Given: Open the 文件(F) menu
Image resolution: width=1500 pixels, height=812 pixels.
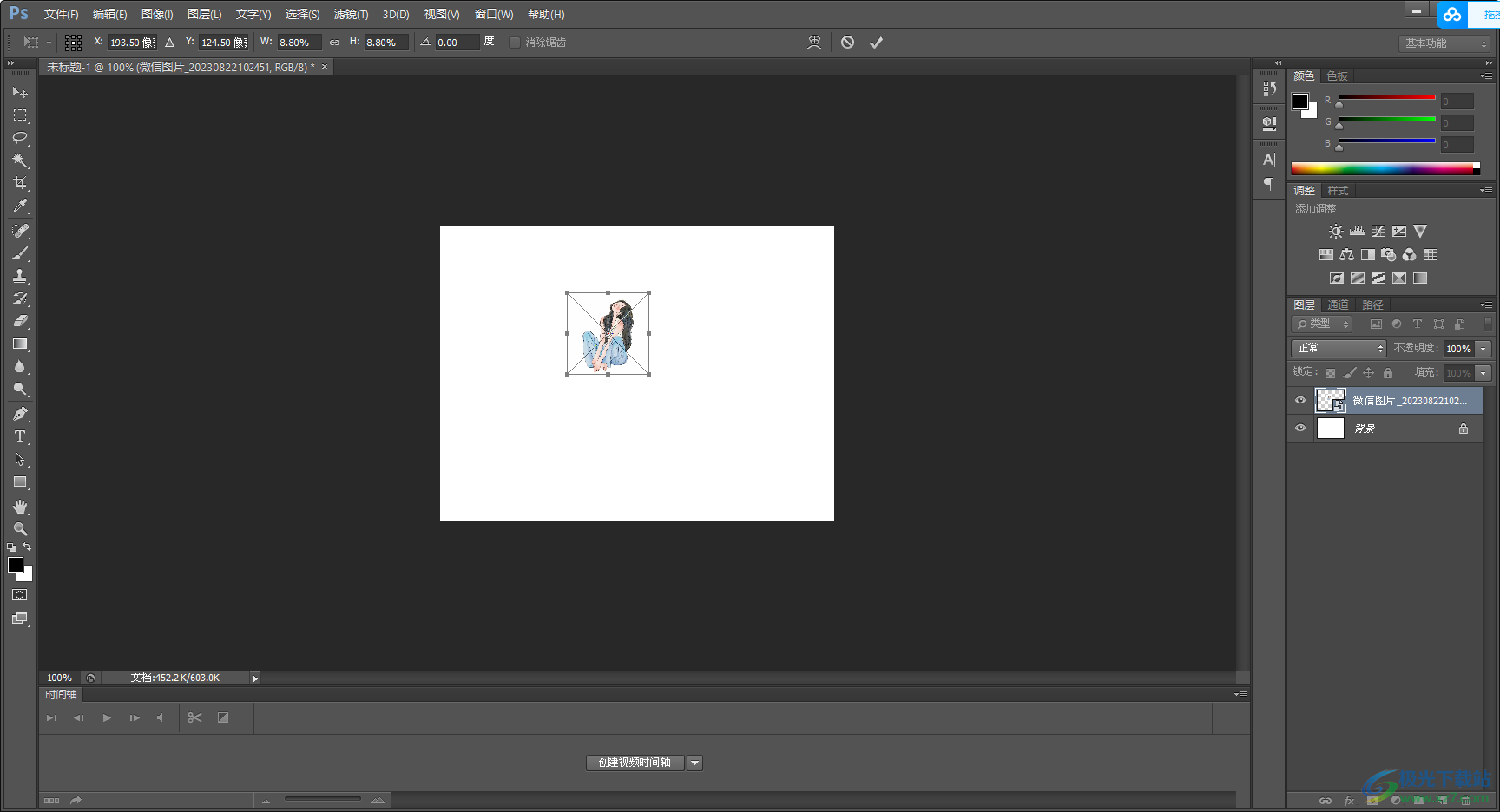Looking at the screenshot, I should click(61, 14).
